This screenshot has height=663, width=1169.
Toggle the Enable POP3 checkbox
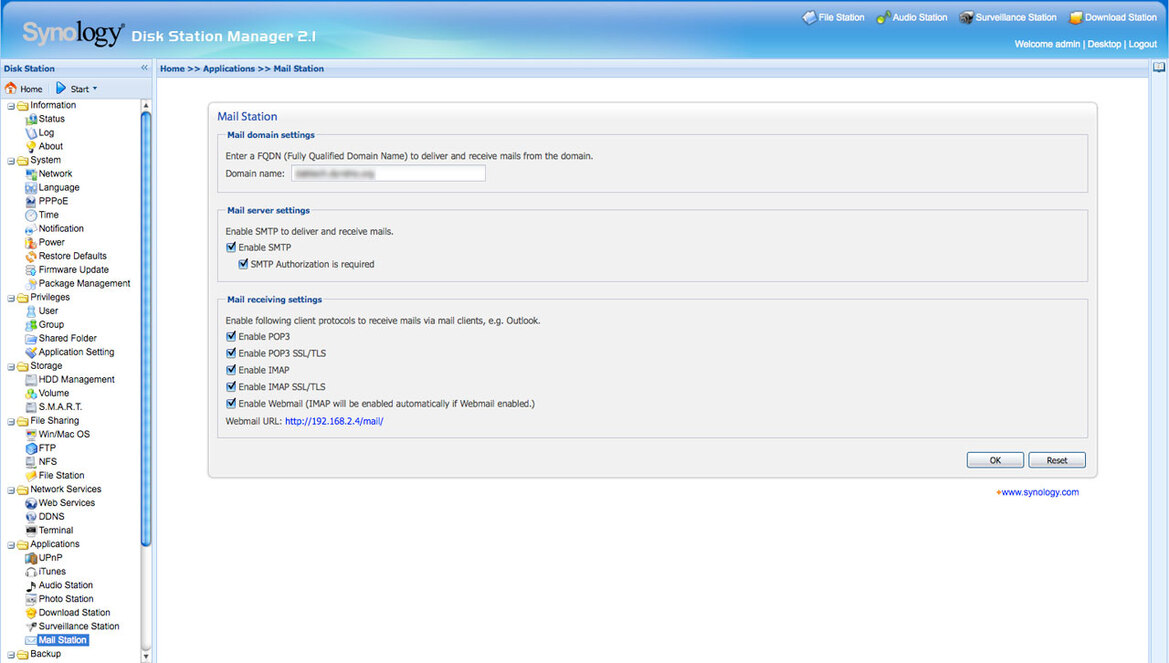[x=231, y=336]
